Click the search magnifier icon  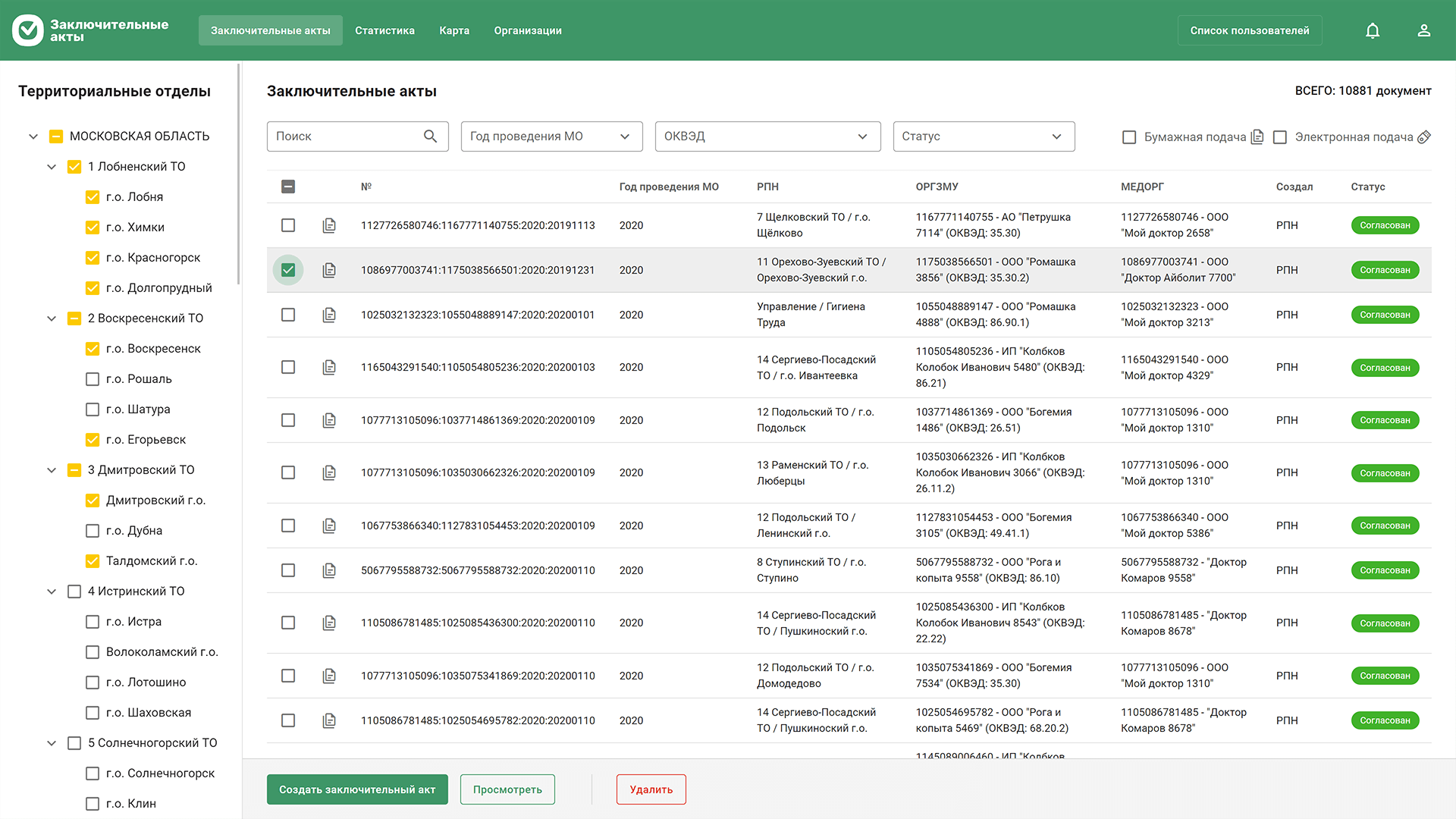click(x=430, y=136)
